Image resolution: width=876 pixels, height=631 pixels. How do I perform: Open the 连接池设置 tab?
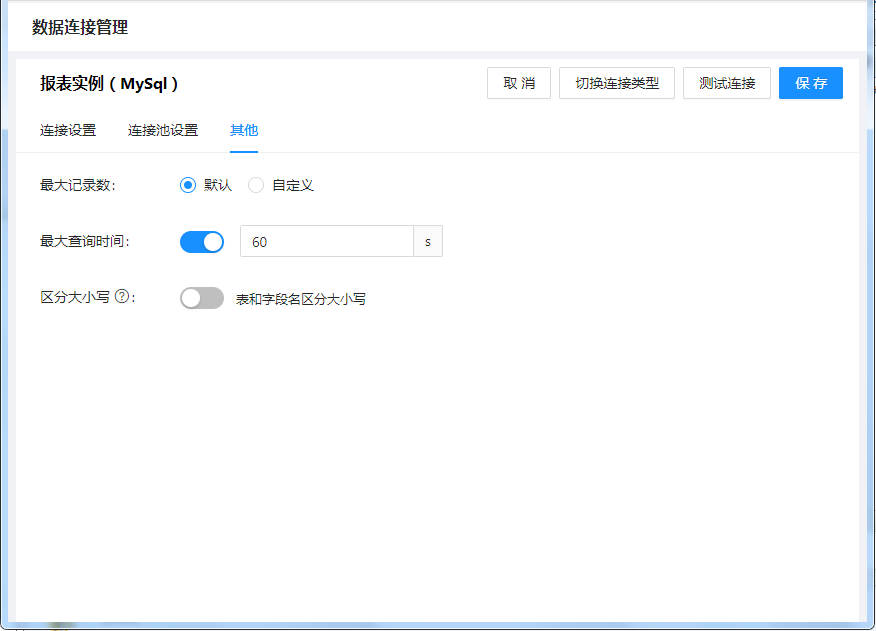163,131
